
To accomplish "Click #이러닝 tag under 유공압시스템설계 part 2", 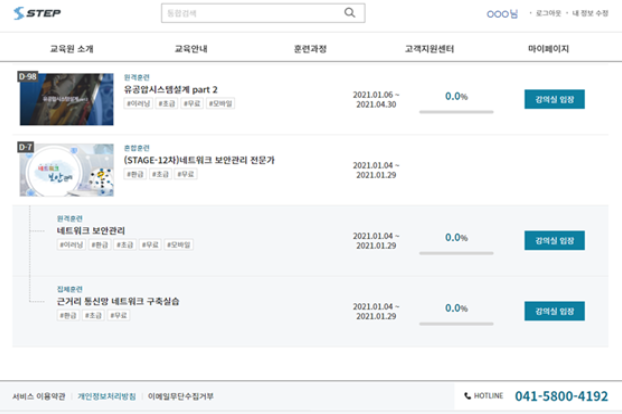I will [x=138, y=104].
